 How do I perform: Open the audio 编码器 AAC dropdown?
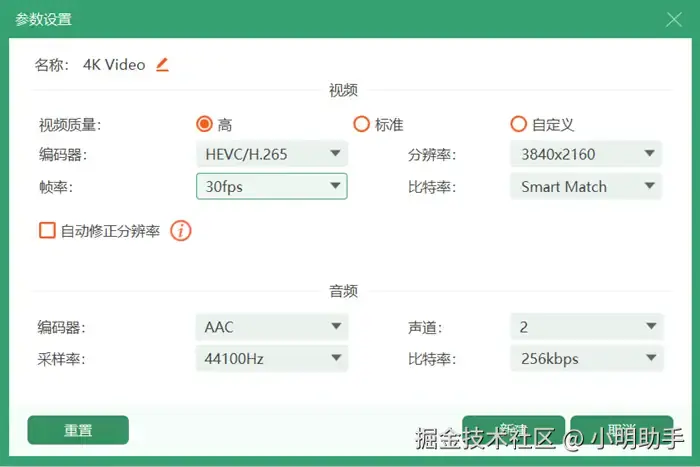272,327
